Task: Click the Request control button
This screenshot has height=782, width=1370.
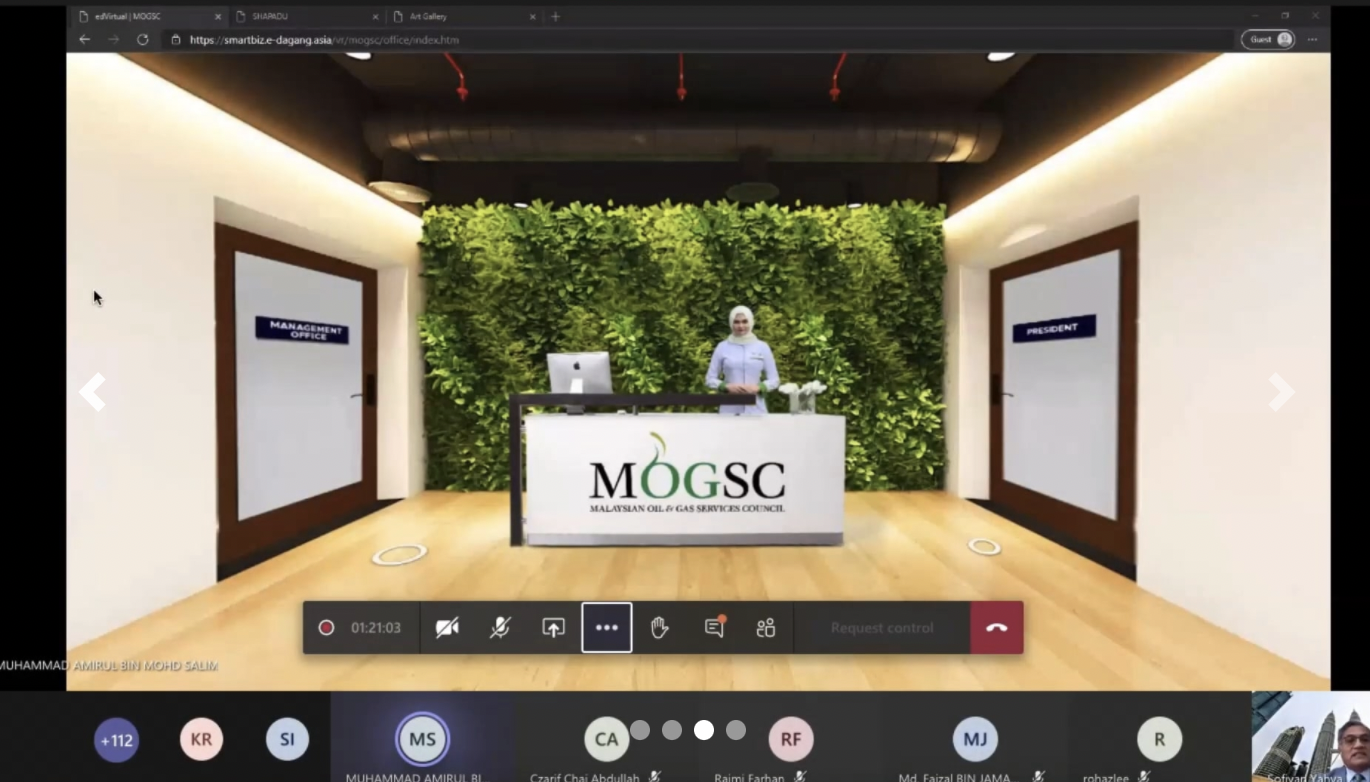Action: [x=881, y=628]
